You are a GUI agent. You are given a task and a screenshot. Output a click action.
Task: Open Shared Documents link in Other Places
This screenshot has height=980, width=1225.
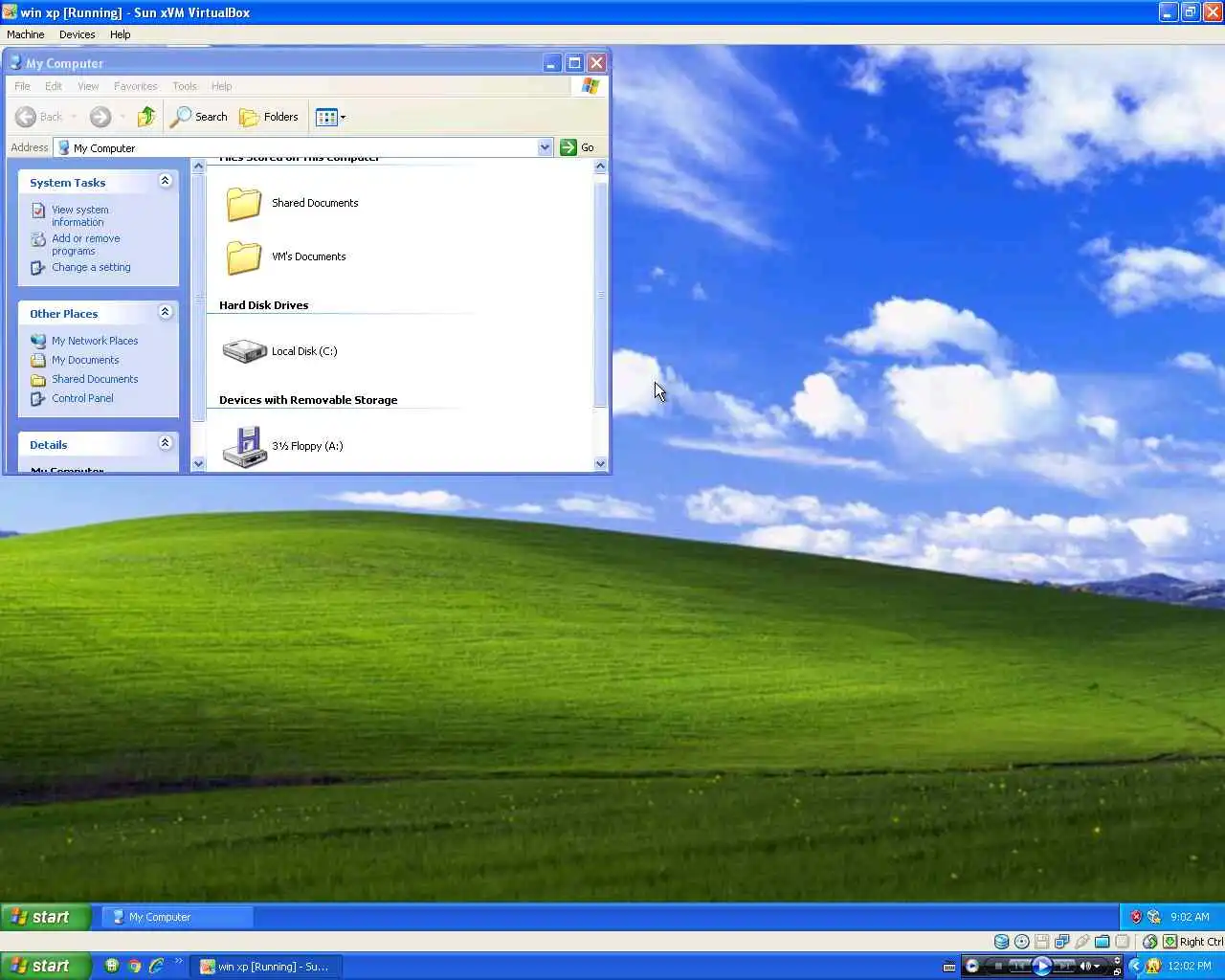[95, 379]
